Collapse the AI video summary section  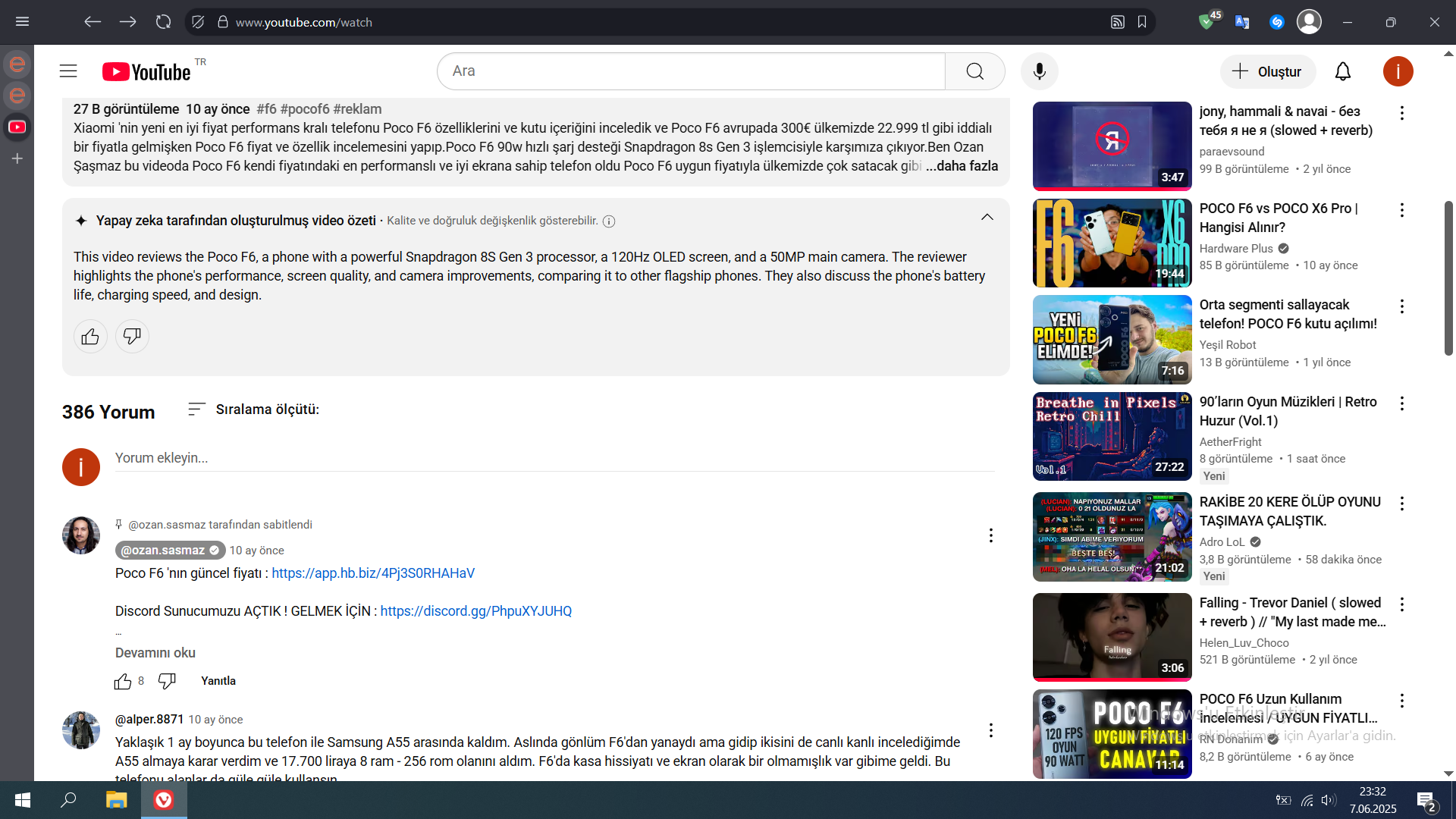[x=987, y=218]
